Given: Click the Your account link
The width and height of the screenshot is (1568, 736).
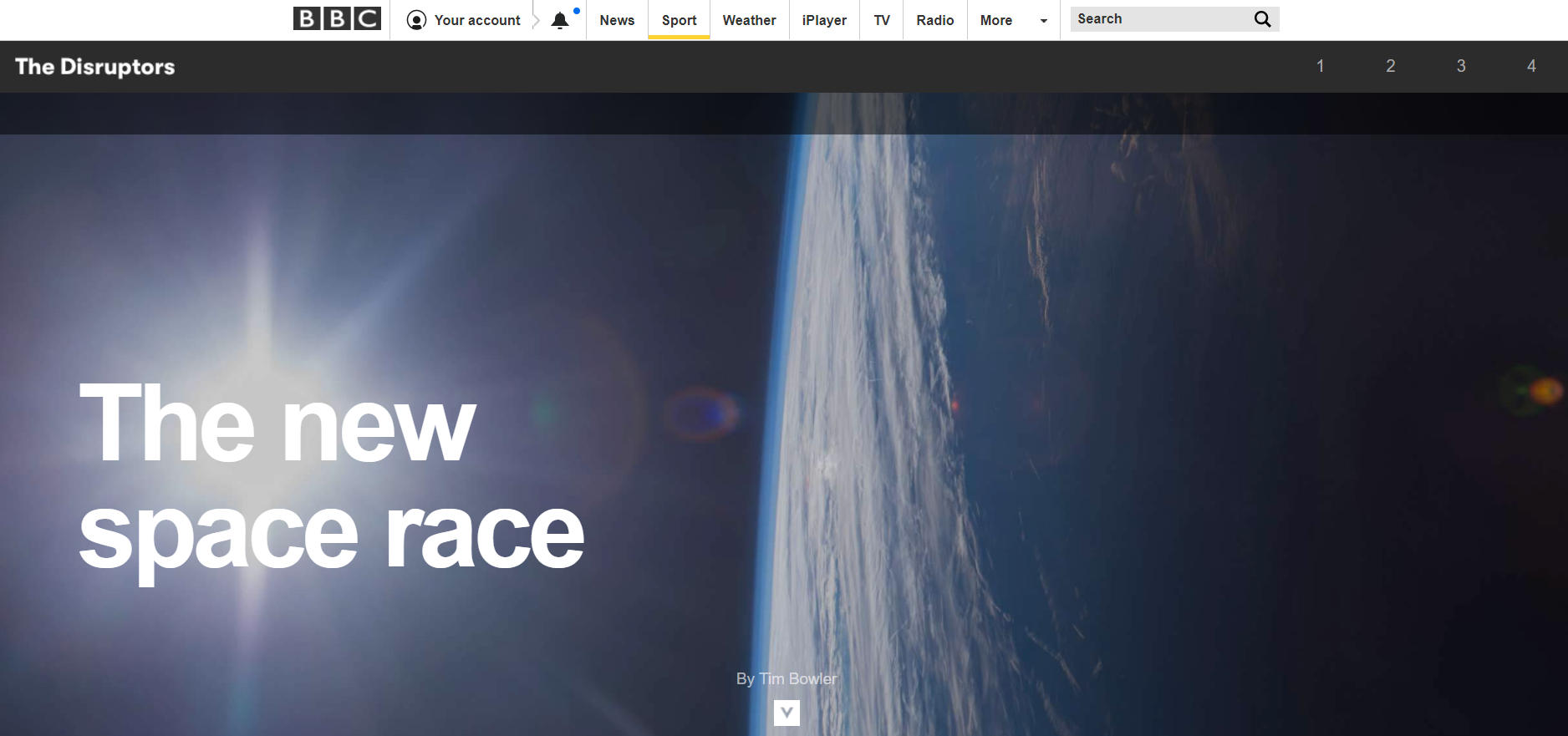Looking at the screenshot, I should click(x=477, y=20).
